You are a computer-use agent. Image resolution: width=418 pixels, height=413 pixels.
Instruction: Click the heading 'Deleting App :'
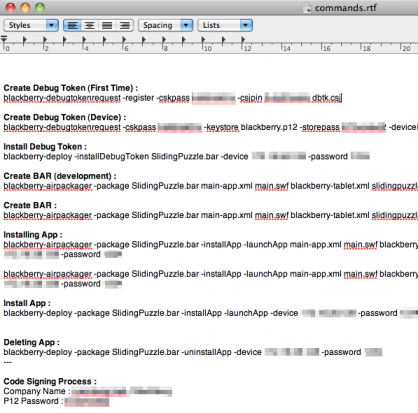pyautogui.click(x=31, y=342)
